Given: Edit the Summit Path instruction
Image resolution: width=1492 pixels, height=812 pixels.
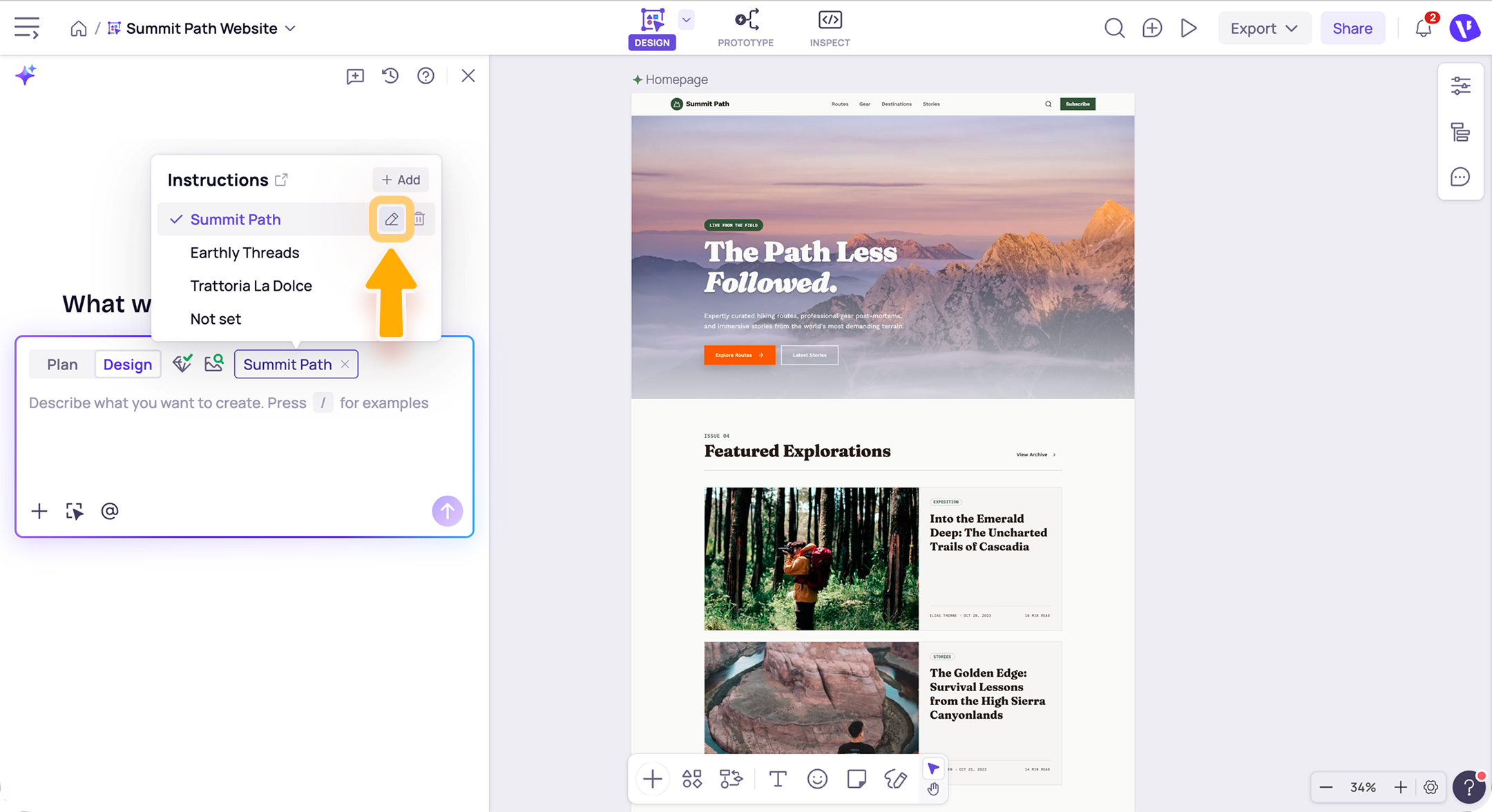Looking at the screenshot, I should click(x=392, y=219).
